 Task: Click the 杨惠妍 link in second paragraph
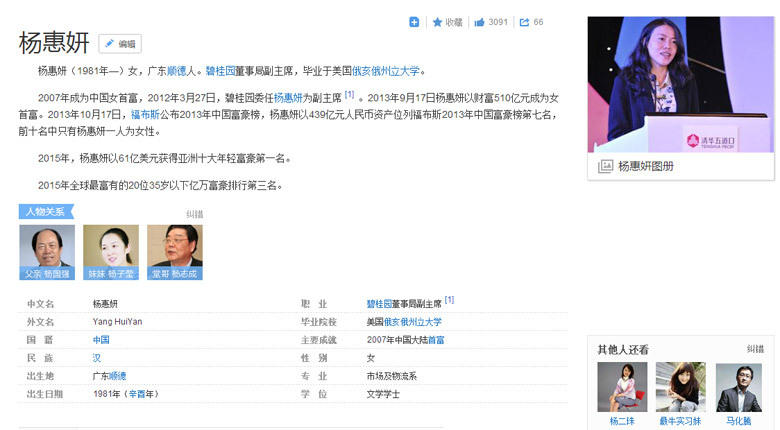(x=288, y=98)
